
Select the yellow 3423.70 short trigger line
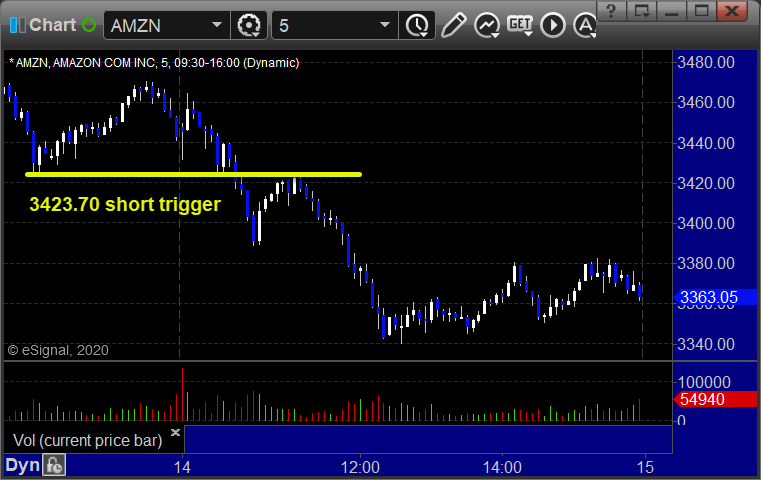tap(193, 174)
